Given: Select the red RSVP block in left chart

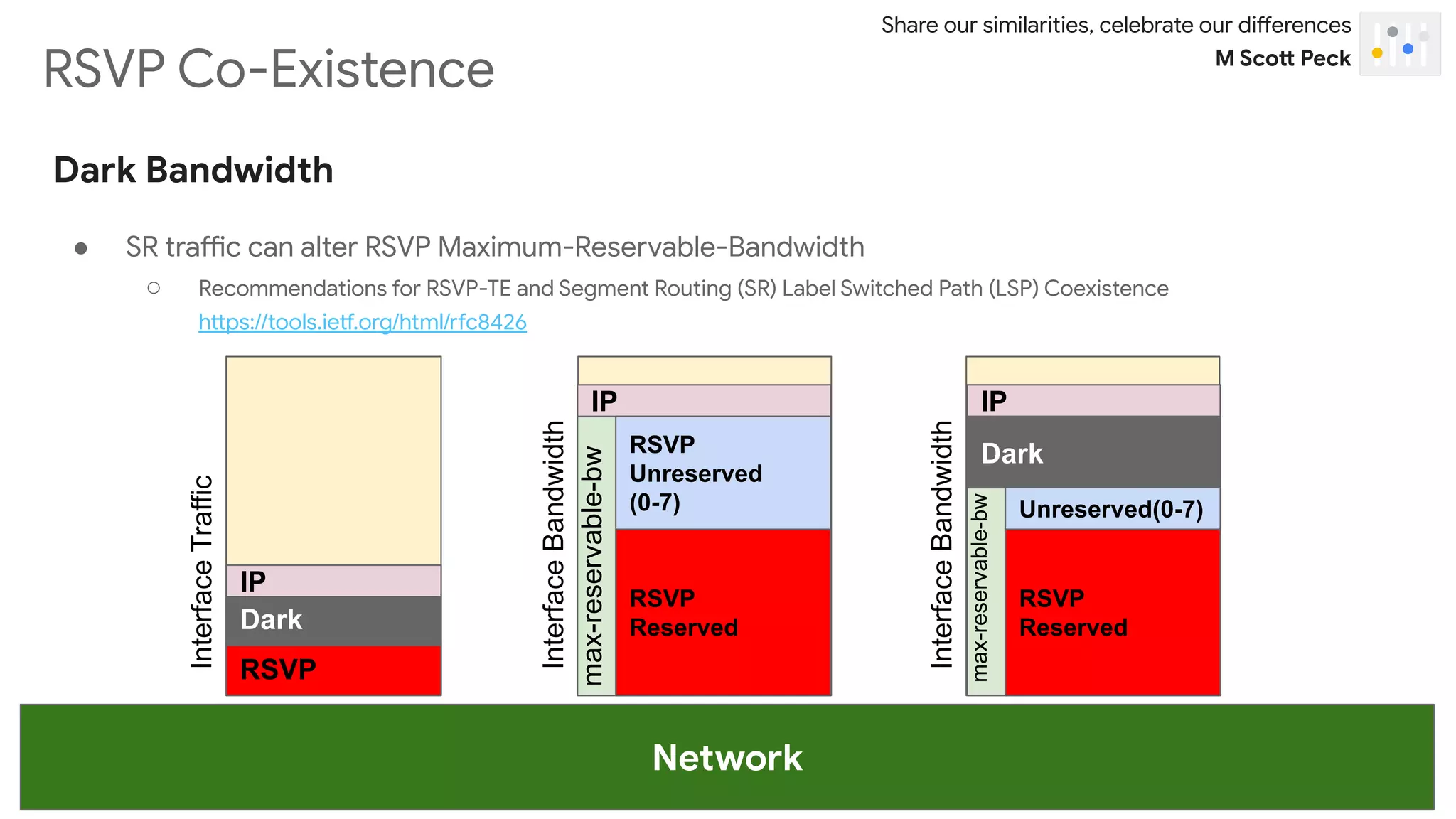Looking at the screenshot, I should pos(333,670).
